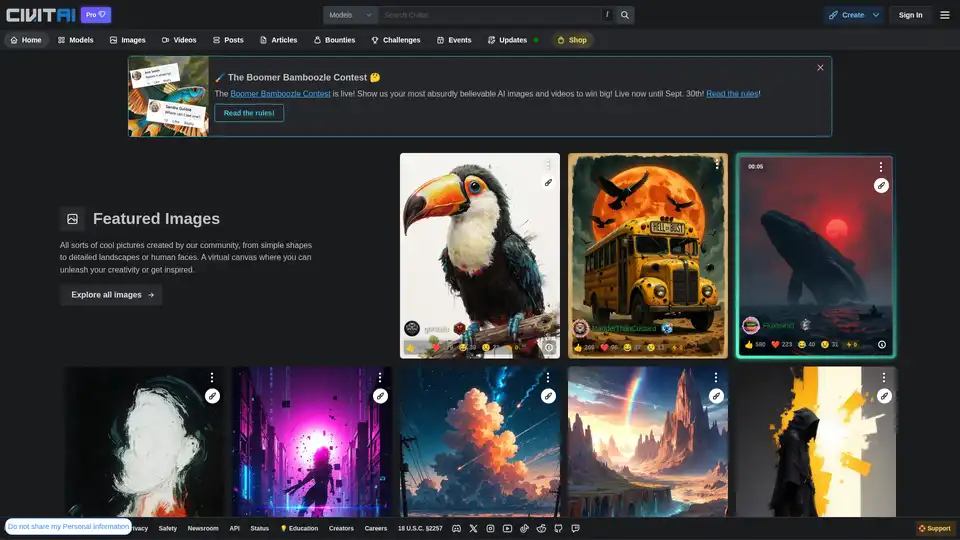The height and width of the screenshot is (540, 960).
Task: Open three-dot options on the school bus image
Action: pos(716,165)
